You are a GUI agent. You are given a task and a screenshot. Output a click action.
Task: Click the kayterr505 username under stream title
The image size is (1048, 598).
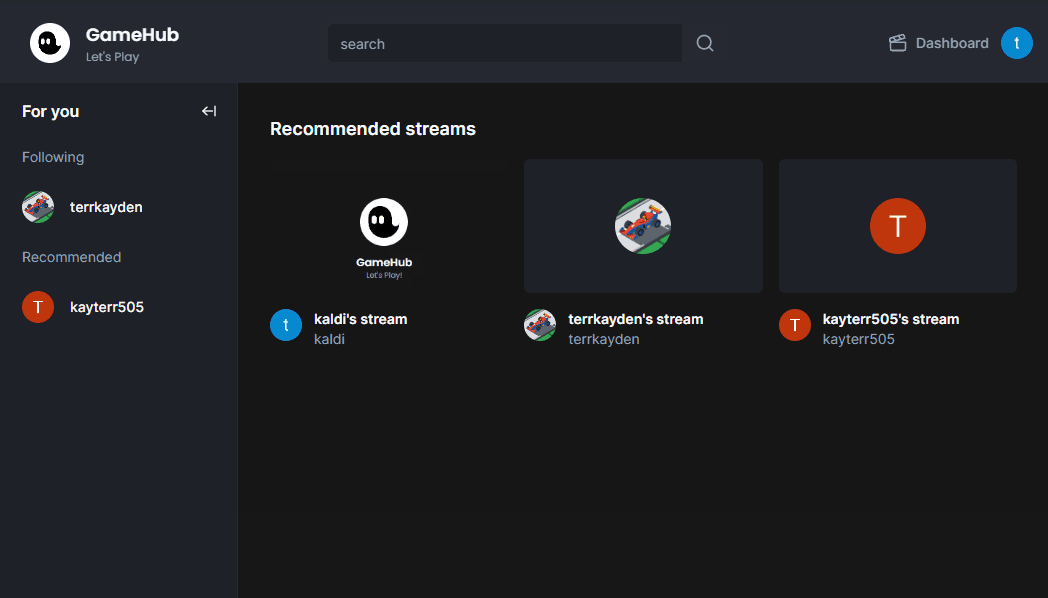pyautogui.click(x=858, y=339)
